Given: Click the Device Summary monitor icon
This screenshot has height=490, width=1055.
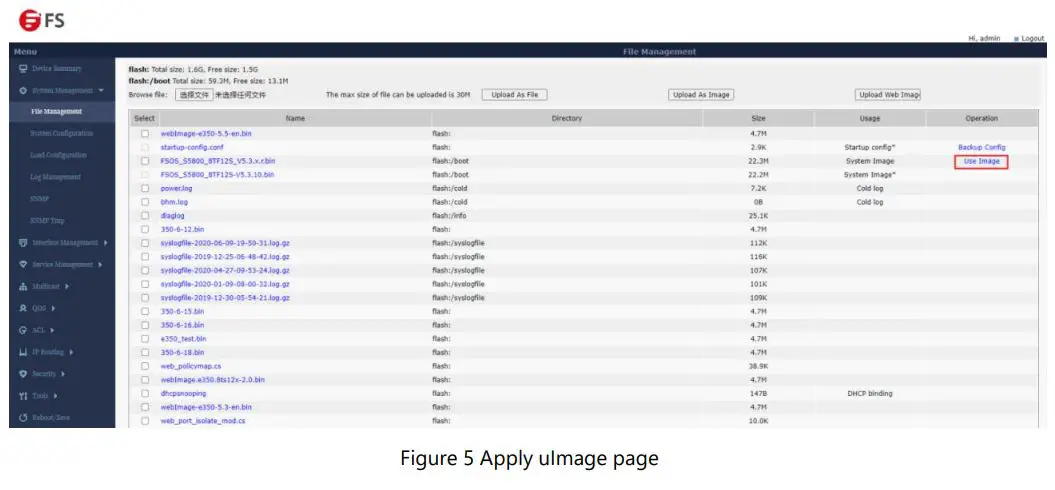Looking at the screenshot, I should pos(23,69).
